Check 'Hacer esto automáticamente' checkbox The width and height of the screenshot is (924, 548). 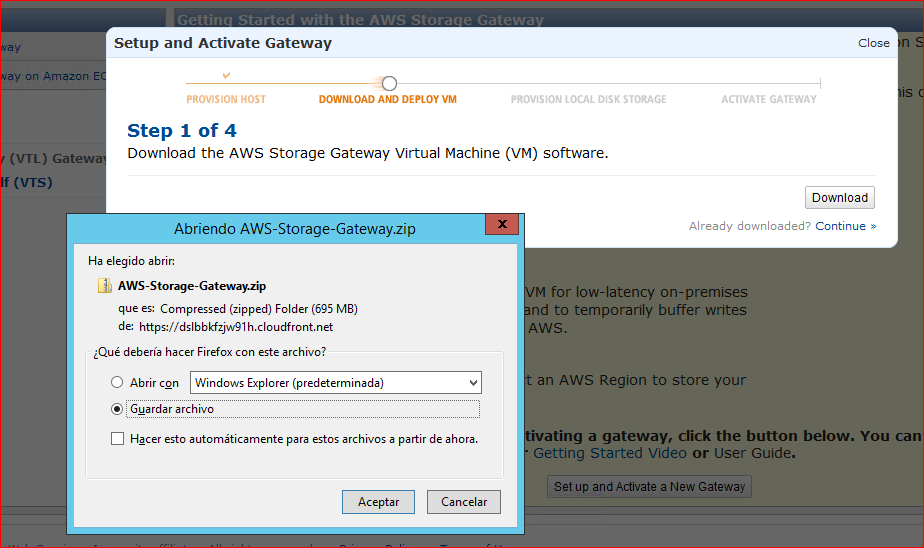coord(117,438)
